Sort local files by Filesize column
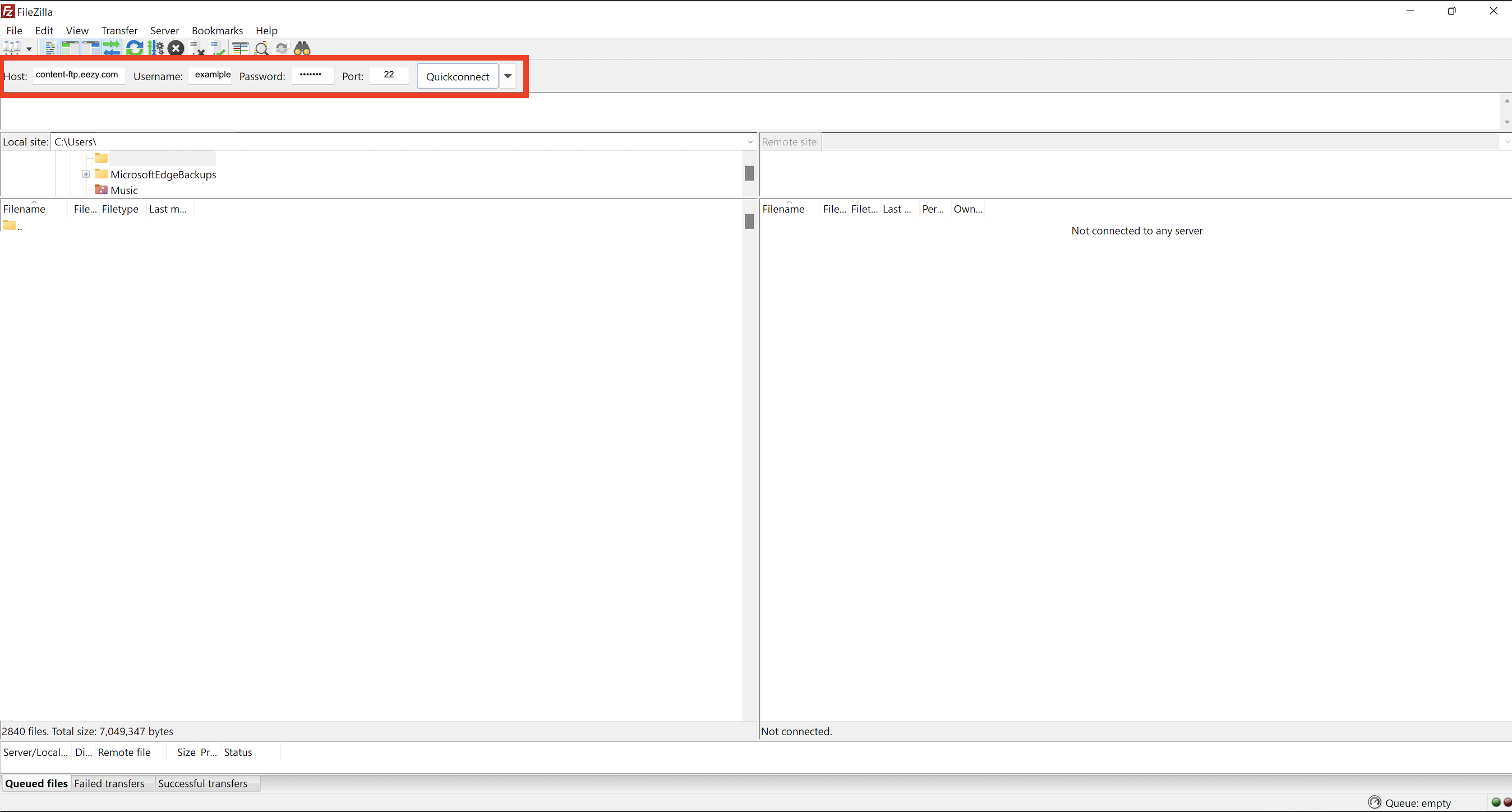This screenshot has width=1512, height=812. (x=85, y=209)
